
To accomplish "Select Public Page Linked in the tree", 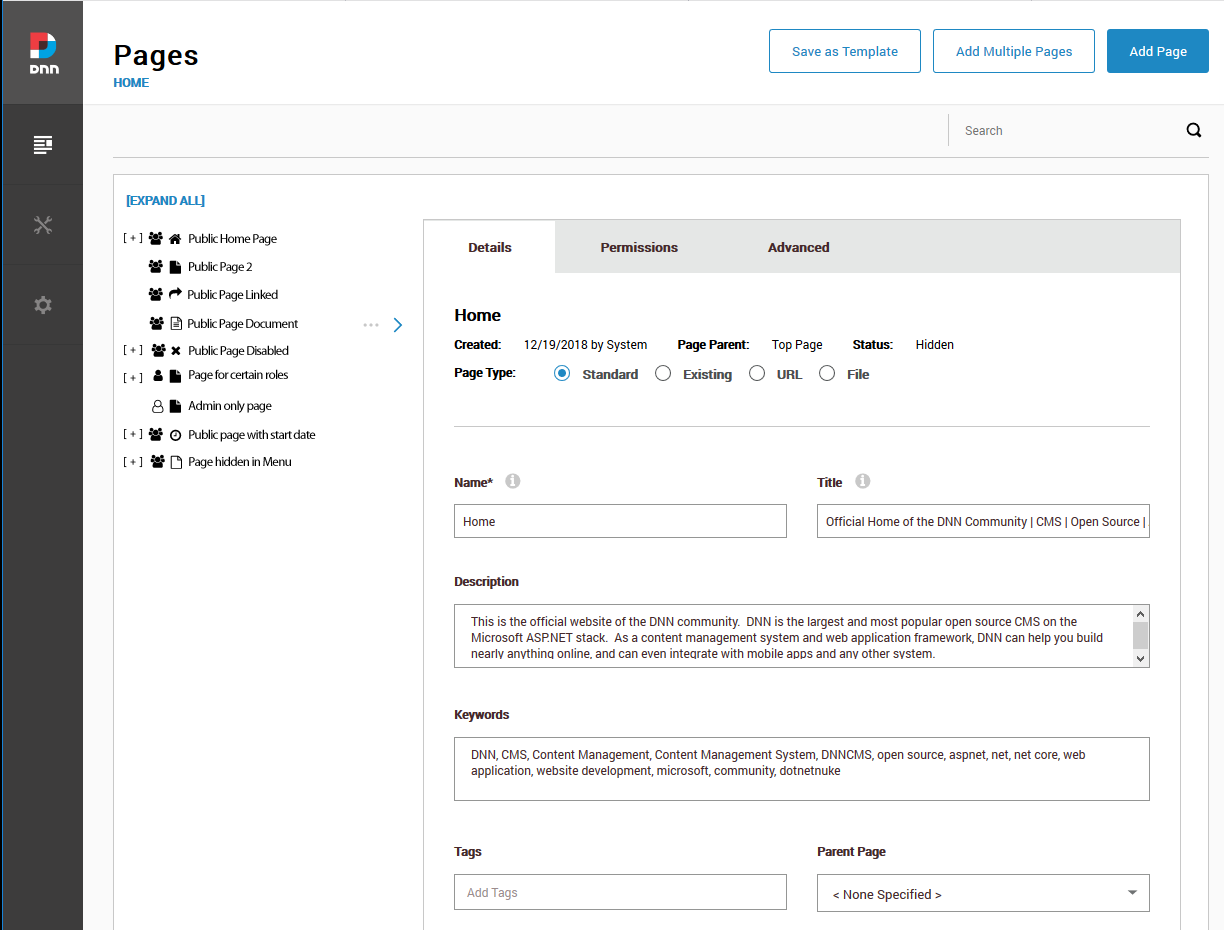I will [232, 295].
